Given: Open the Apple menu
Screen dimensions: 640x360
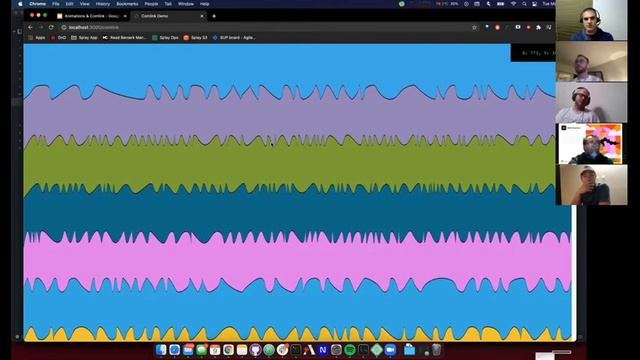Looking at the screenshot, I should pos(20,4).
